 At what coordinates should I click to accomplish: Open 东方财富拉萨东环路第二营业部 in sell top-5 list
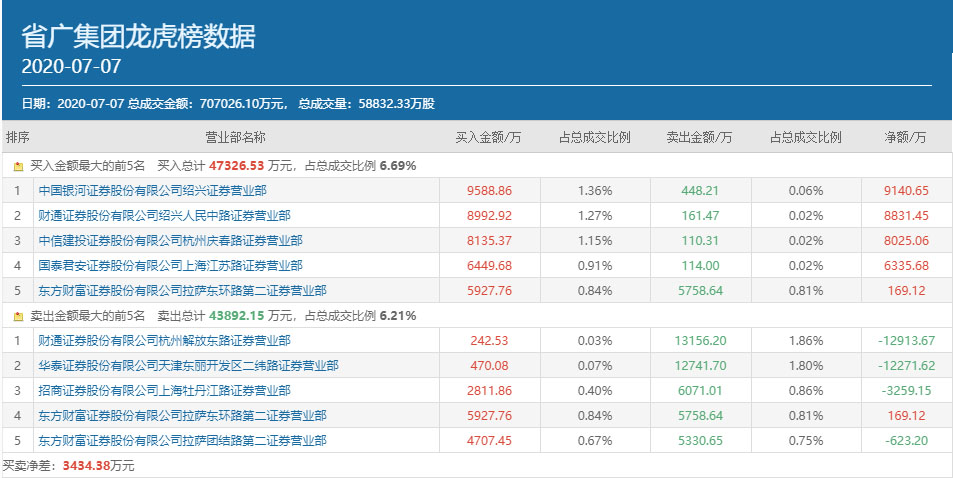(x=182, y=415)
